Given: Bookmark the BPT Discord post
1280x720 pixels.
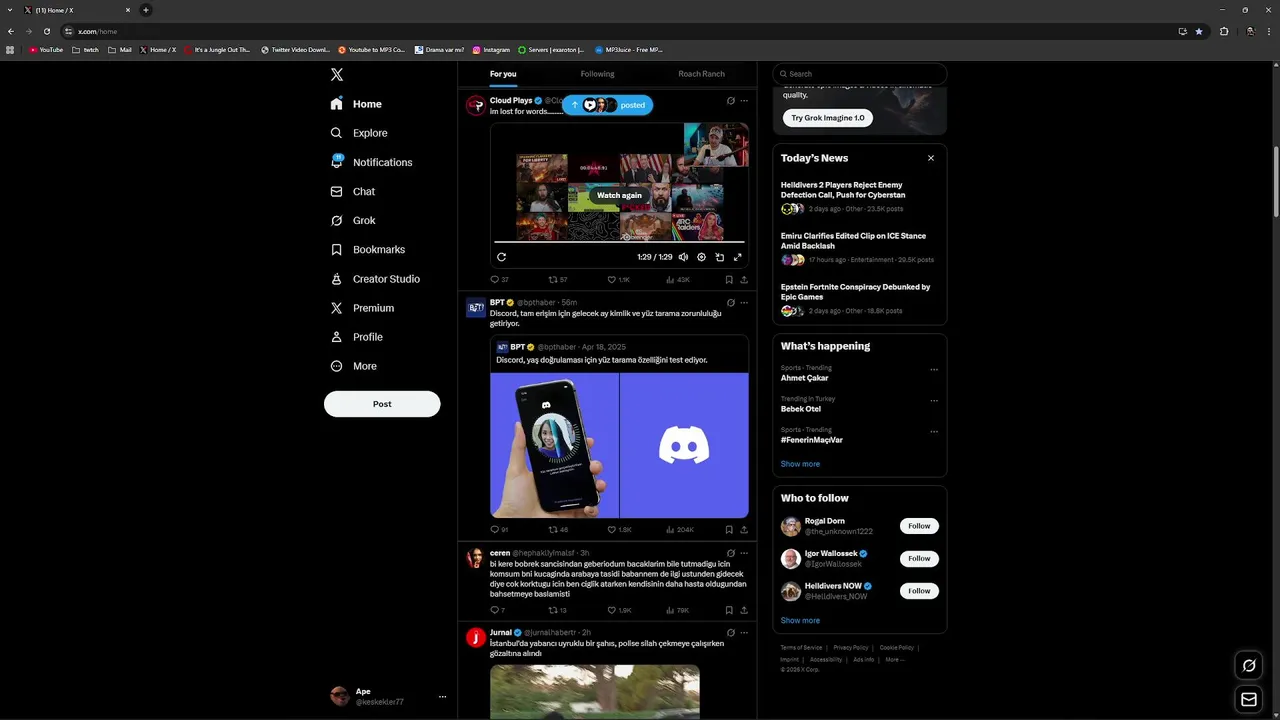Looking at the screenshot, I should click(729, 530).
